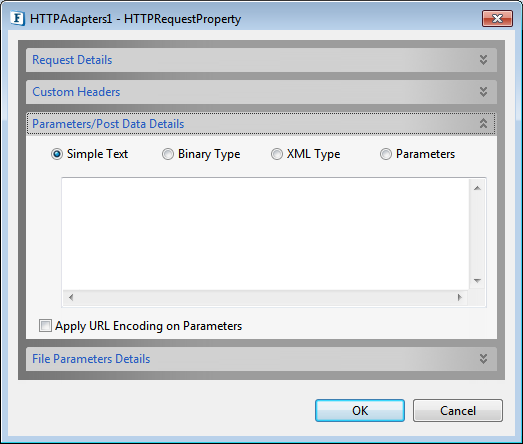Collapse Parameters/Post Data Details chevron icon

pos(483,124)
